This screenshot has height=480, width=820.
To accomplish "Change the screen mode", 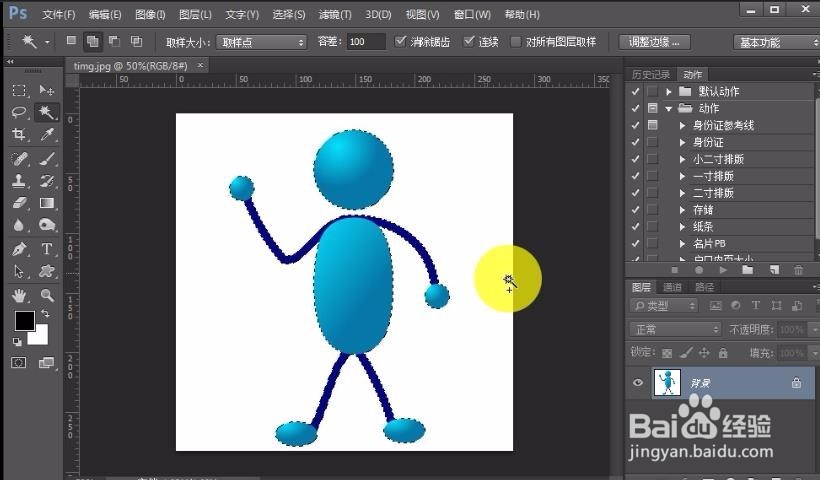I will point(47,362).
